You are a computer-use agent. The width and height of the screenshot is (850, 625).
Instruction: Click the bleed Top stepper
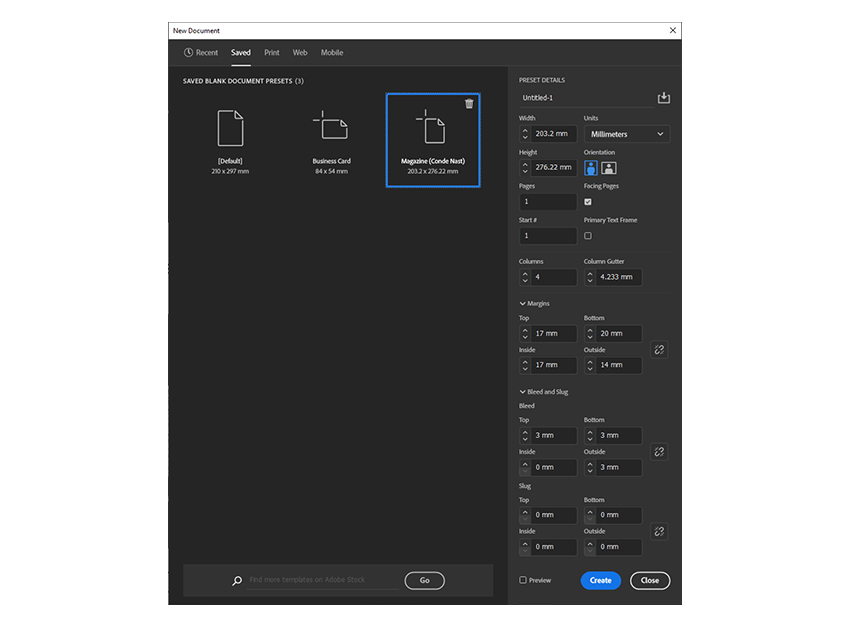point(525,435)
